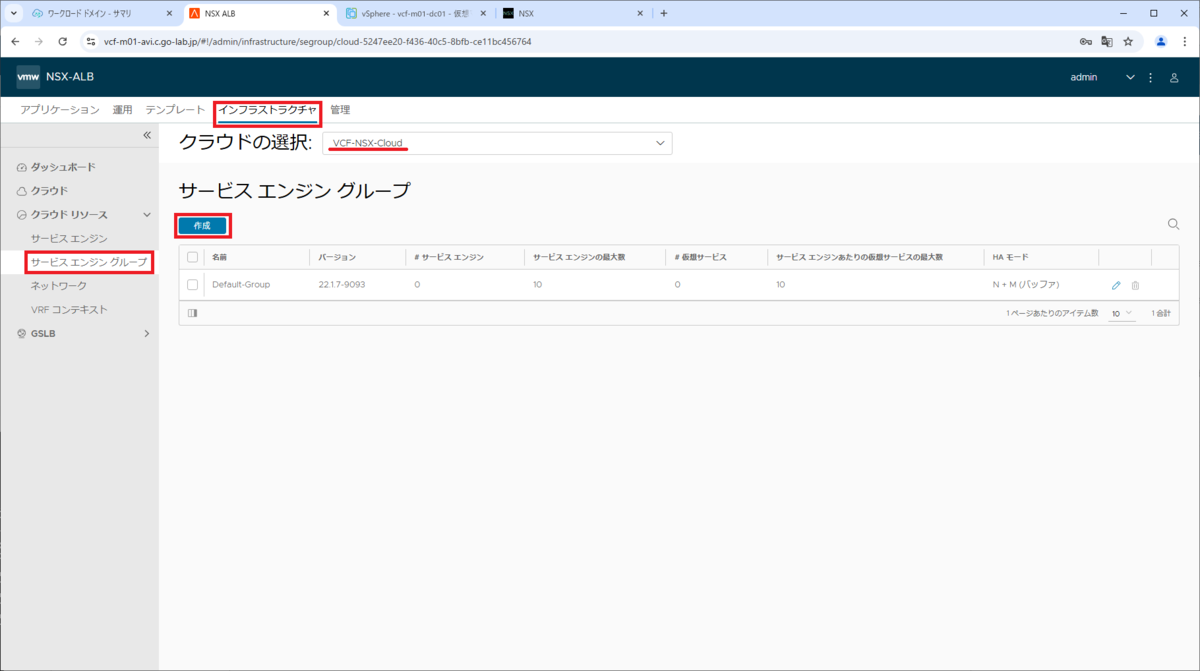Close the NSX ALB browser tab
The width and height of the screenshot is (1200, 671).
pyautogui.click(x=326, y=13)
